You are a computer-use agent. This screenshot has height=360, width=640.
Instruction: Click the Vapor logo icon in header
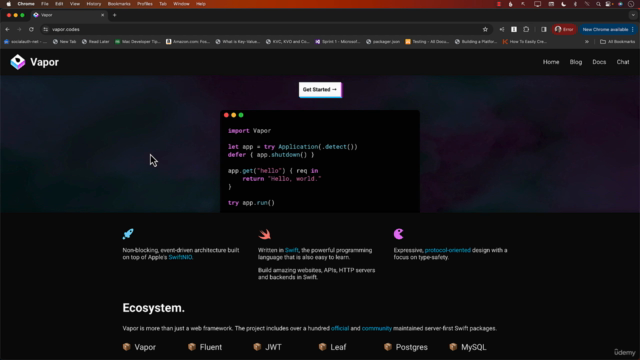click(18, 62)
